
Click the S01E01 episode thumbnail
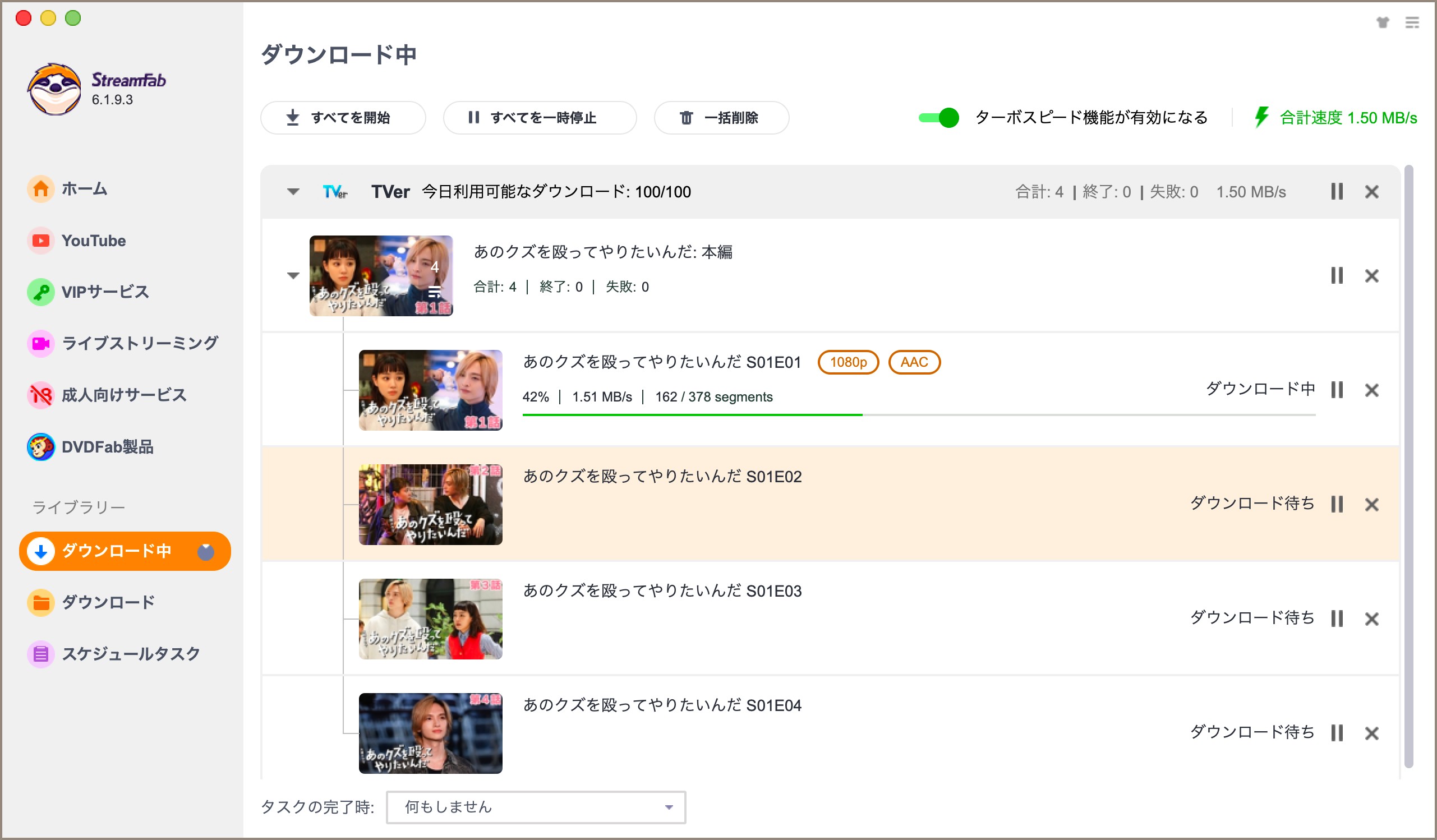pyautogui.click(x=431, y=390)
